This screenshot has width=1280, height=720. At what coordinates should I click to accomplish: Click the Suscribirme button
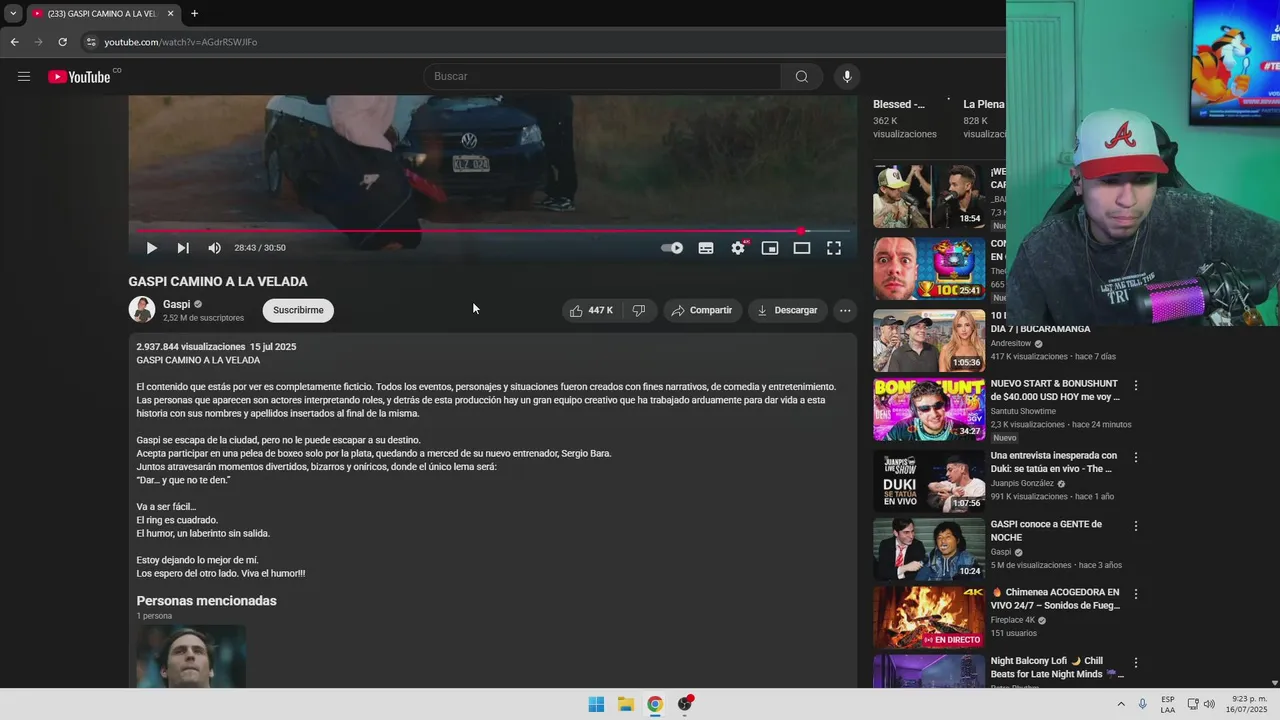[x=298, y=310]
